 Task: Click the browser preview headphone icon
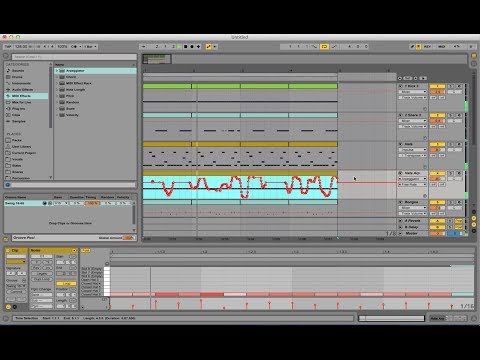point(8,185)
